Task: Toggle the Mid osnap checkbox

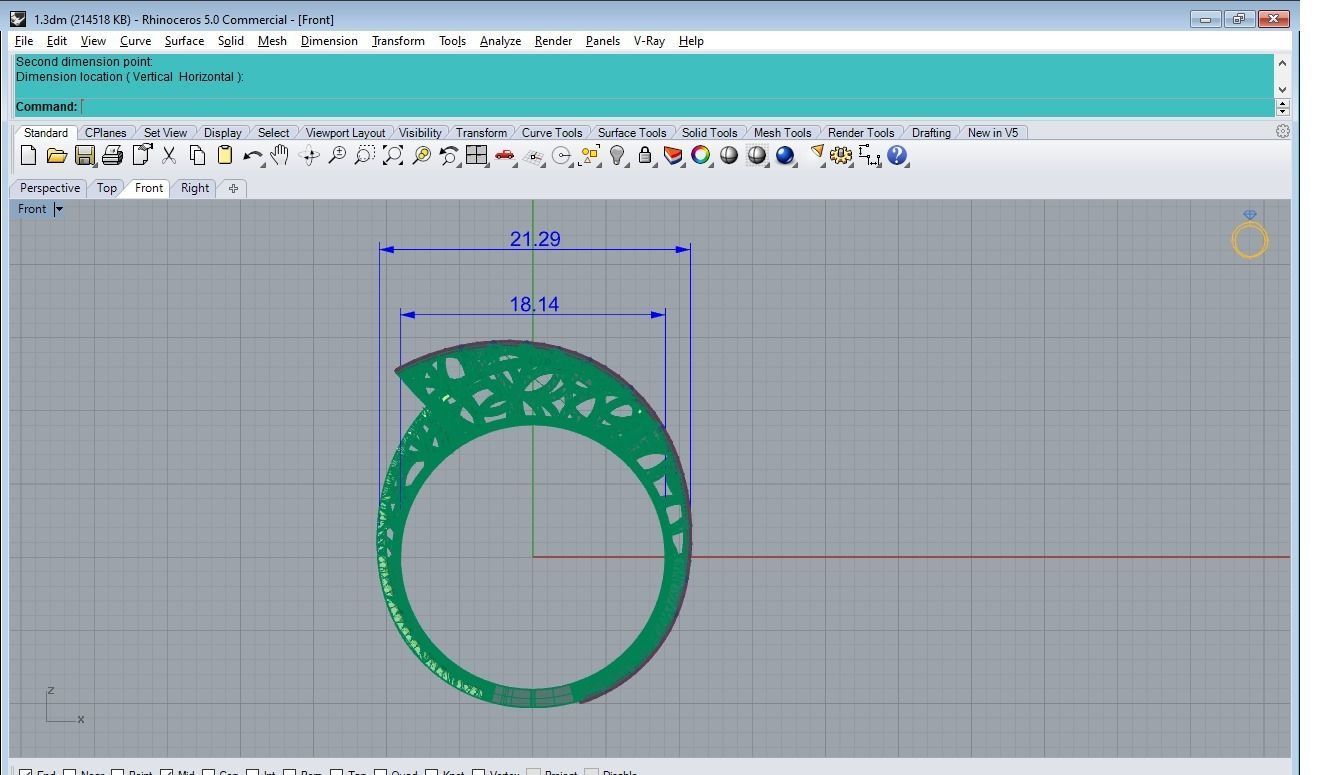Action: point(166,772)
